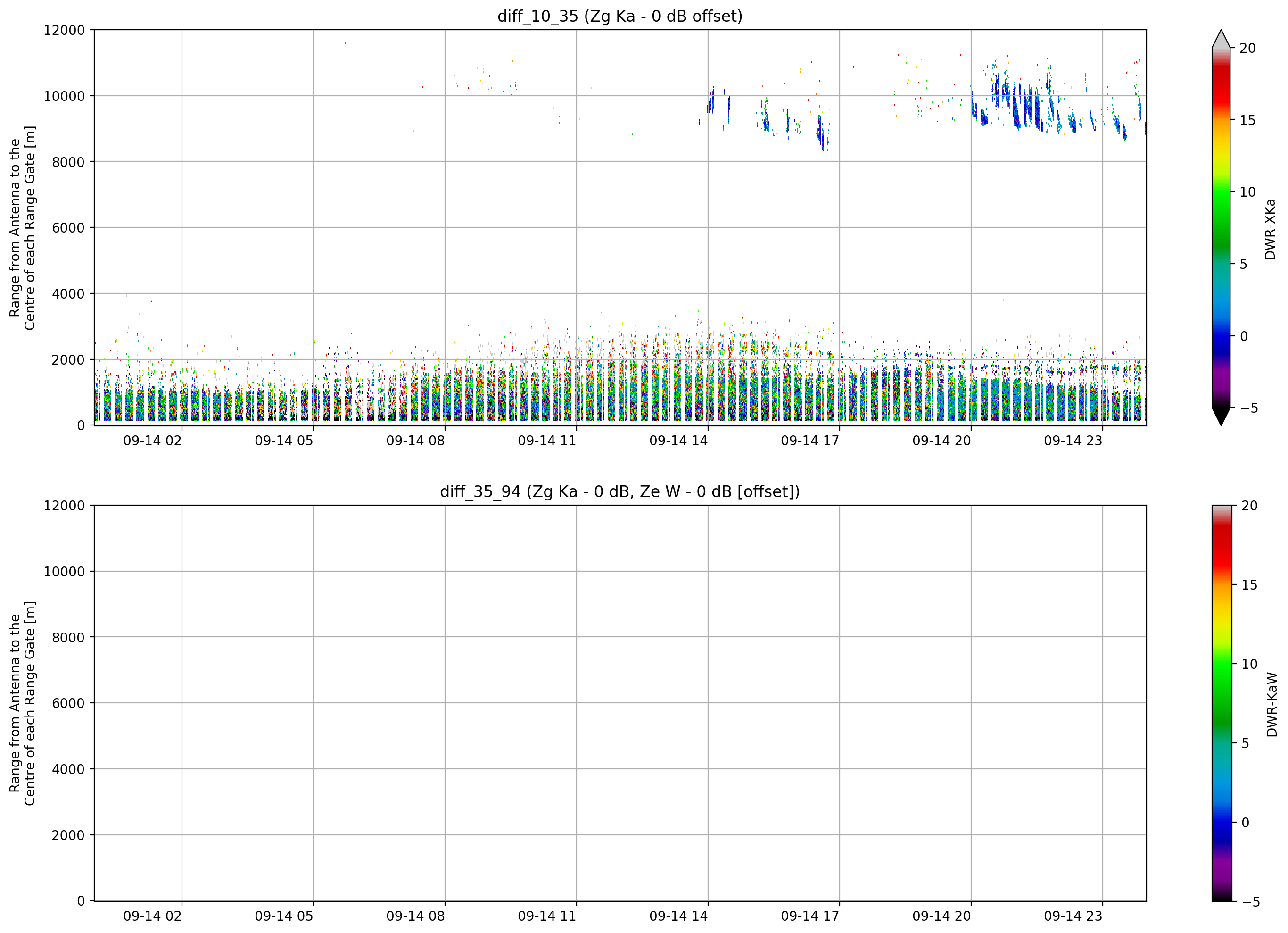Click the "09-14 14" tick under the diff_10_35 plot
The height and width of the screenshot is (933, 1288).
pos(678,441)
